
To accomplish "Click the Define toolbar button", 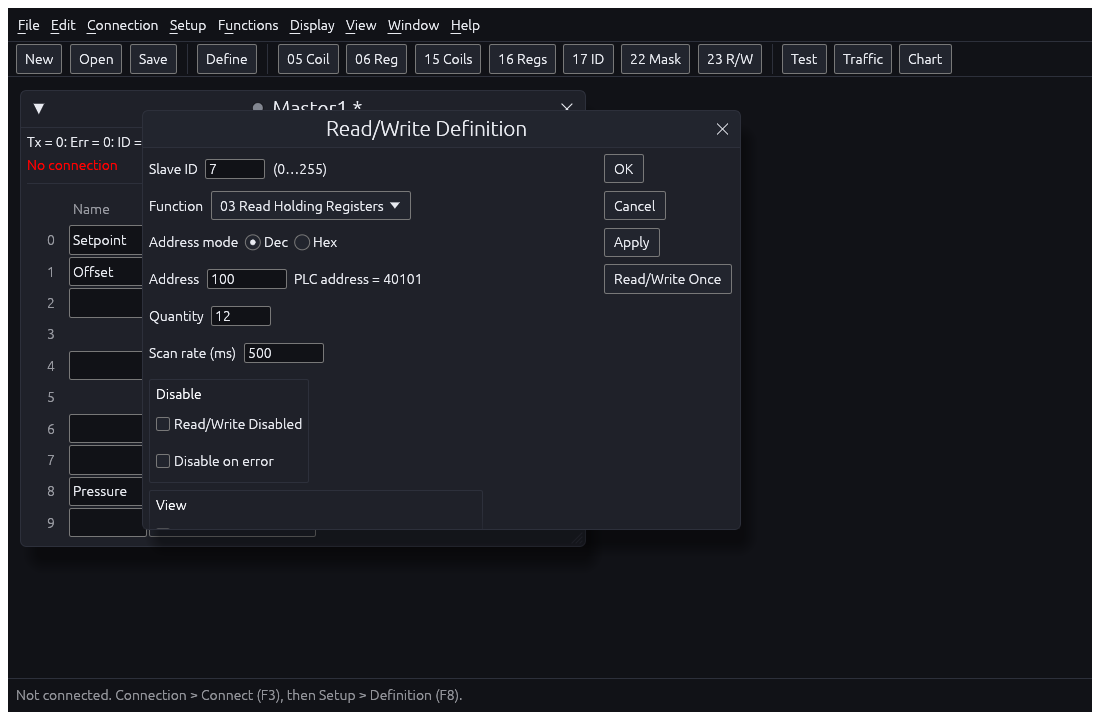I will (227, 59).
